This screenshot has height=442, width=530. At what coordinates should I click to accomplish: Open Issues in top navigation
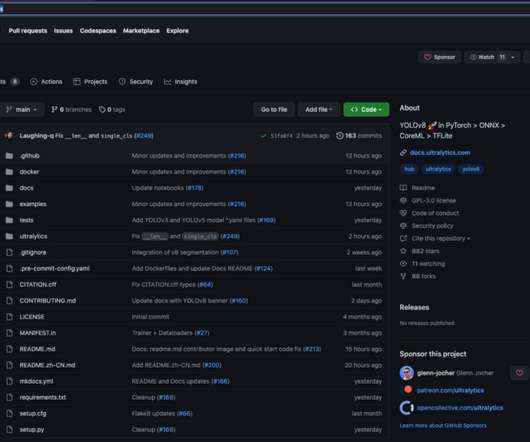[x=63, y=31]
